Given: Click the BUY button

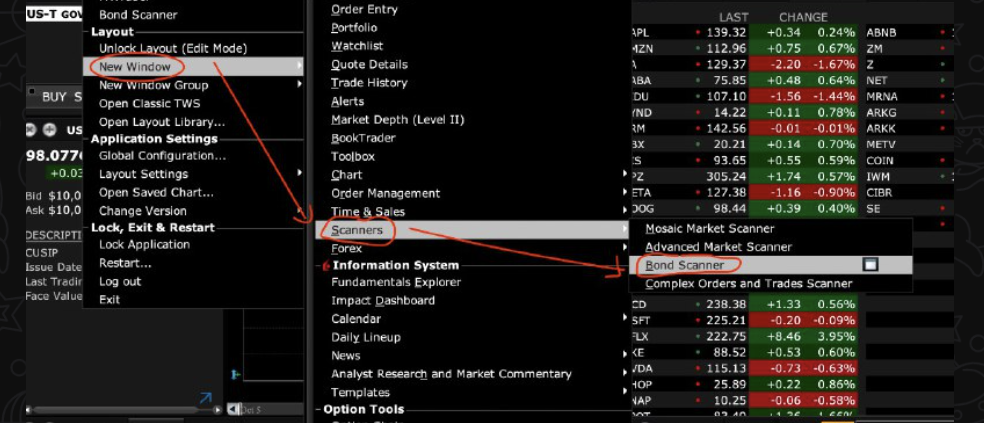Looking at the screenshot, I should pyautogui.click(x=53, y=97).
